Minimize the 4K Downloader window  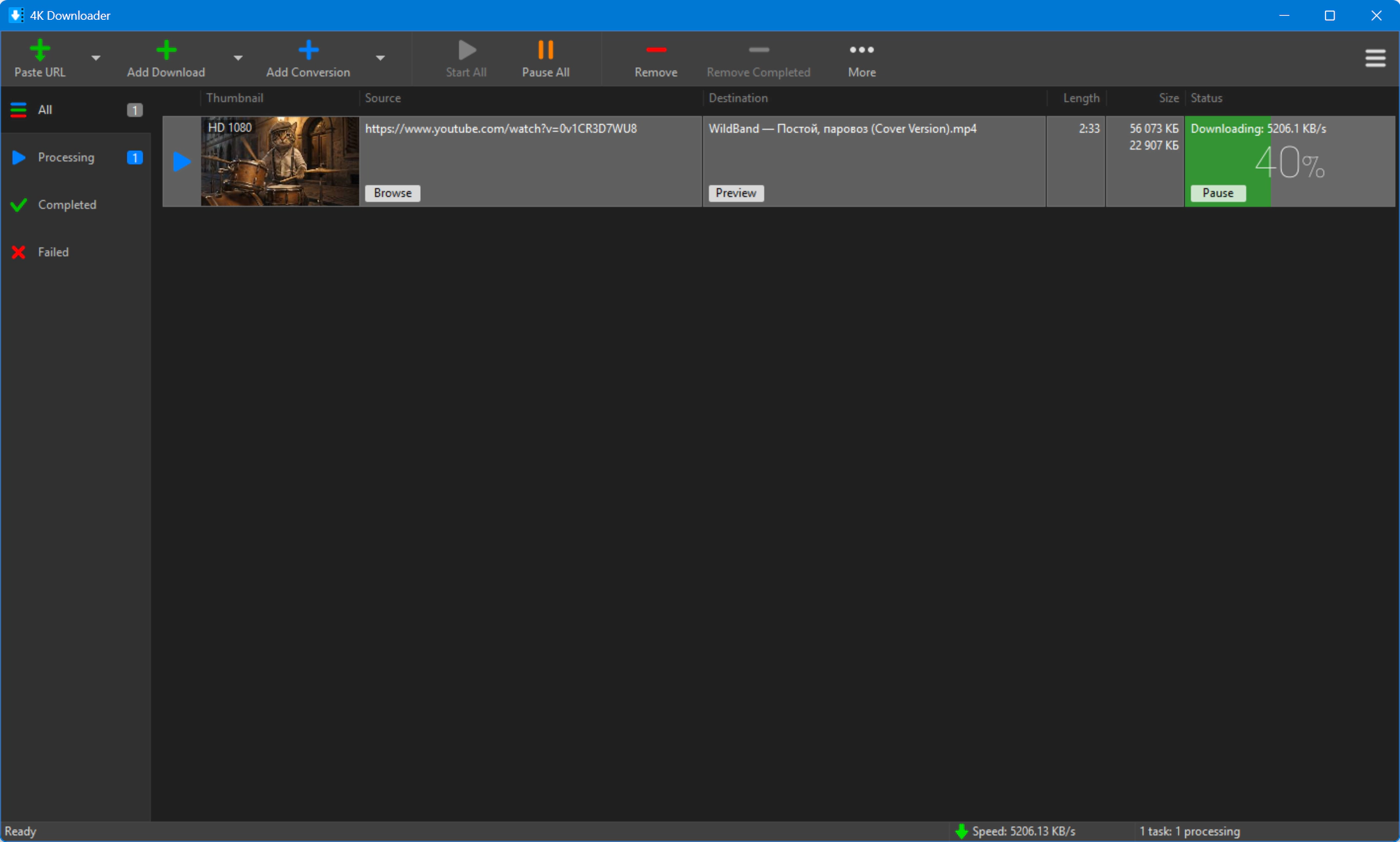click(x=1283, y=15)
